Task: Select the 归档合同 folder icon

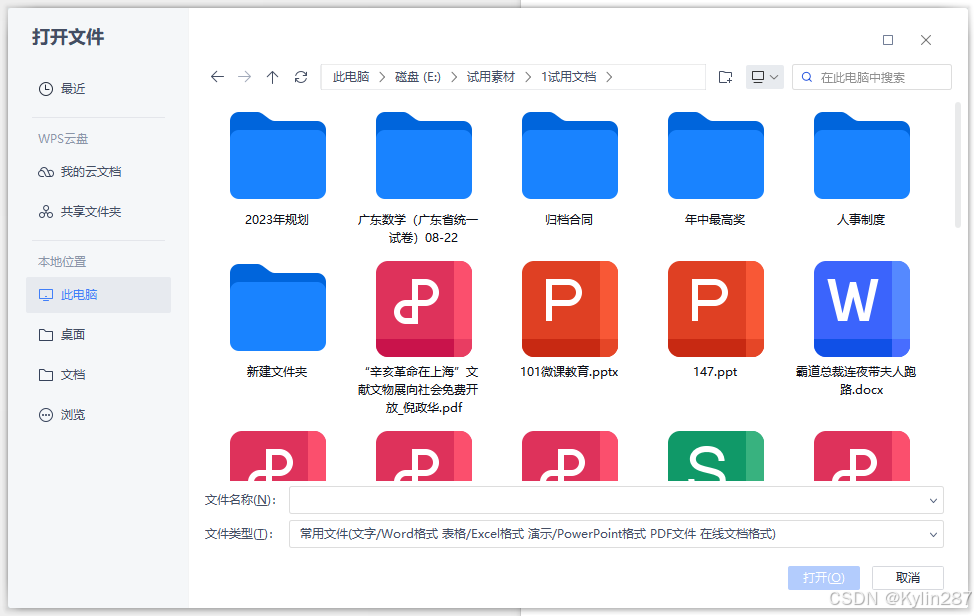Action: [570, 156]
